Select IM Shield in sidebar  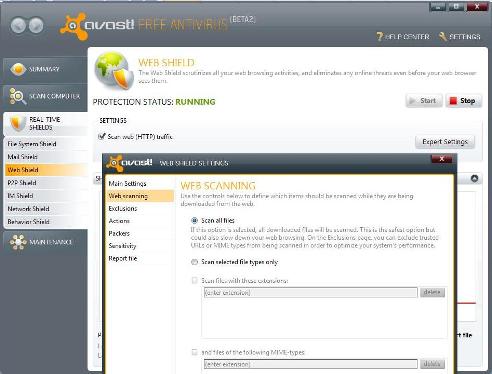tap(46, 196)
